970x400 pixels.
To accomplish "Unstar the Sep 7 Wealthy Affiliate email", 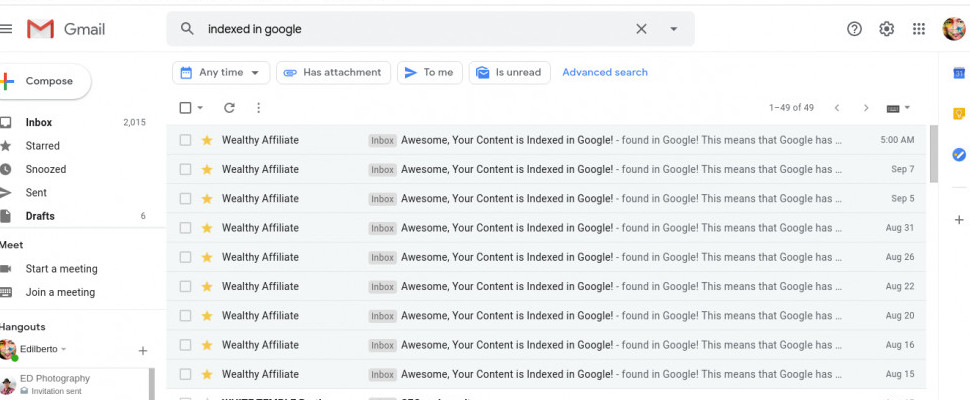I will point(207,169).
